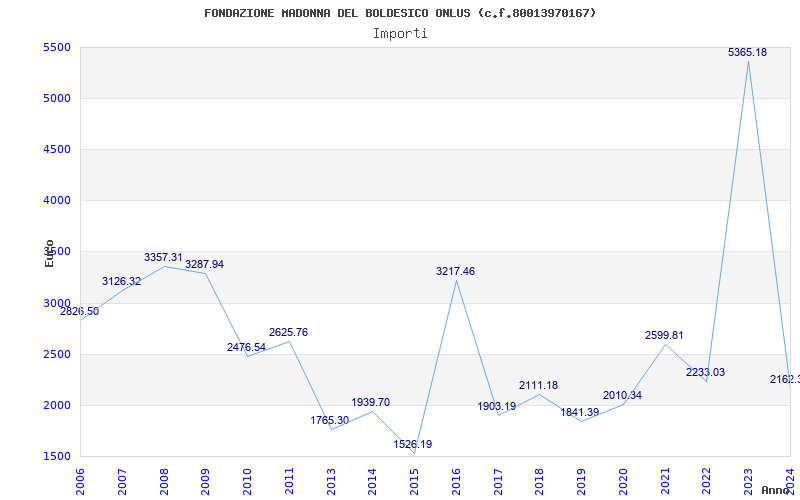Click data label 2111.18
This screenshot has height=500, width=800.
[538, 385]
